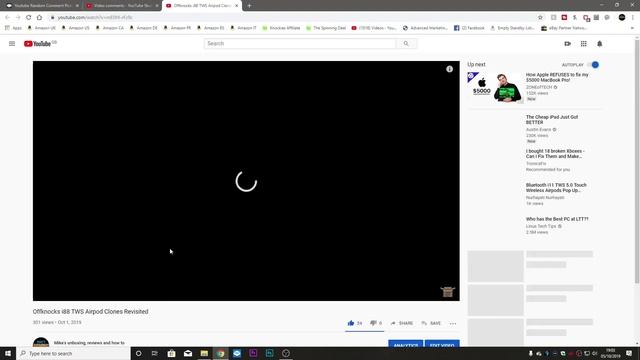Open 'How Apple REFUSES to fix' video title
This screenshot has width=640, height=360.
click(x=557, y=78)
